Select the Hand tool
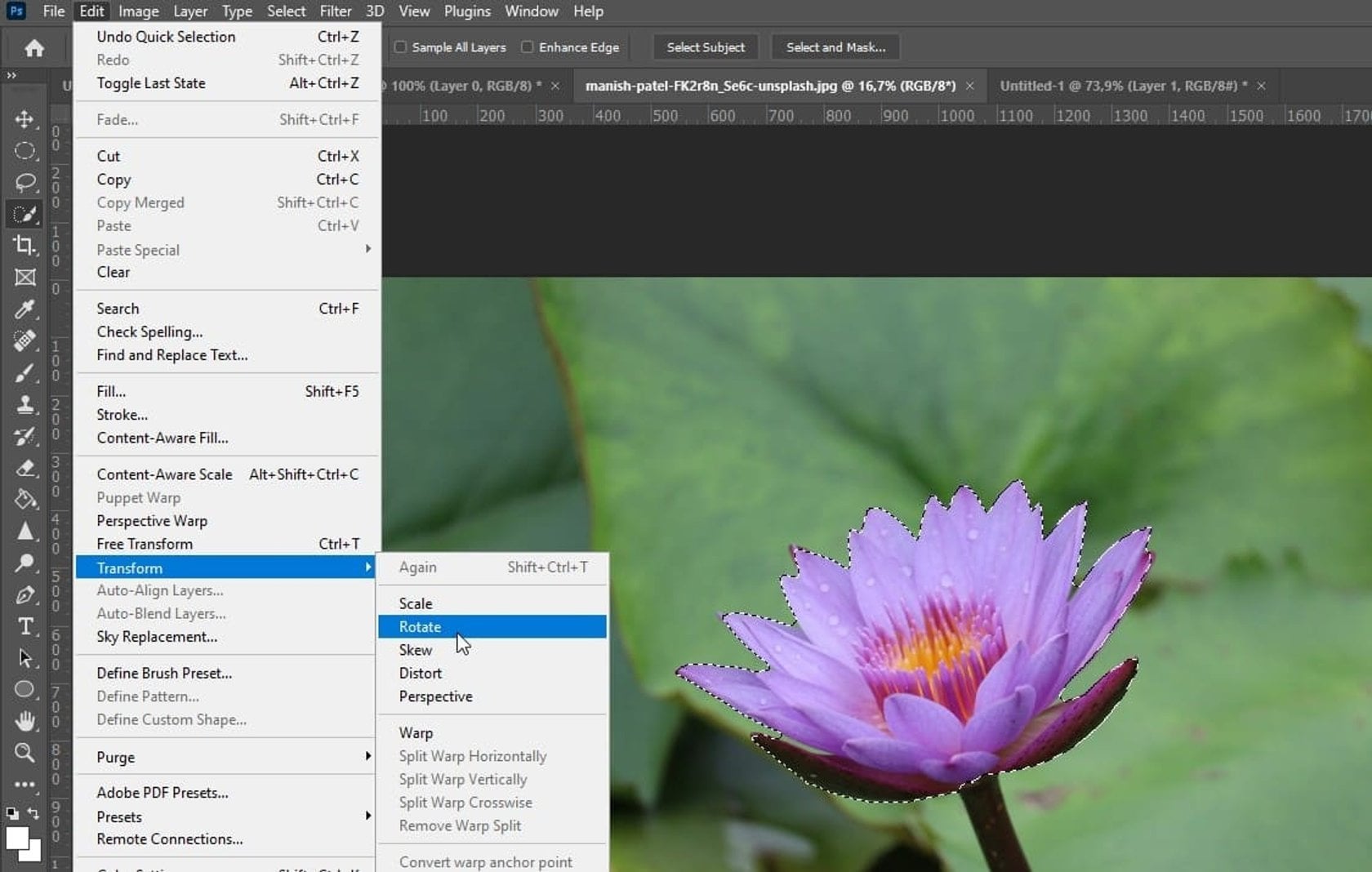1372x872 pixels. pyautogui.click(x=24, y=721)
